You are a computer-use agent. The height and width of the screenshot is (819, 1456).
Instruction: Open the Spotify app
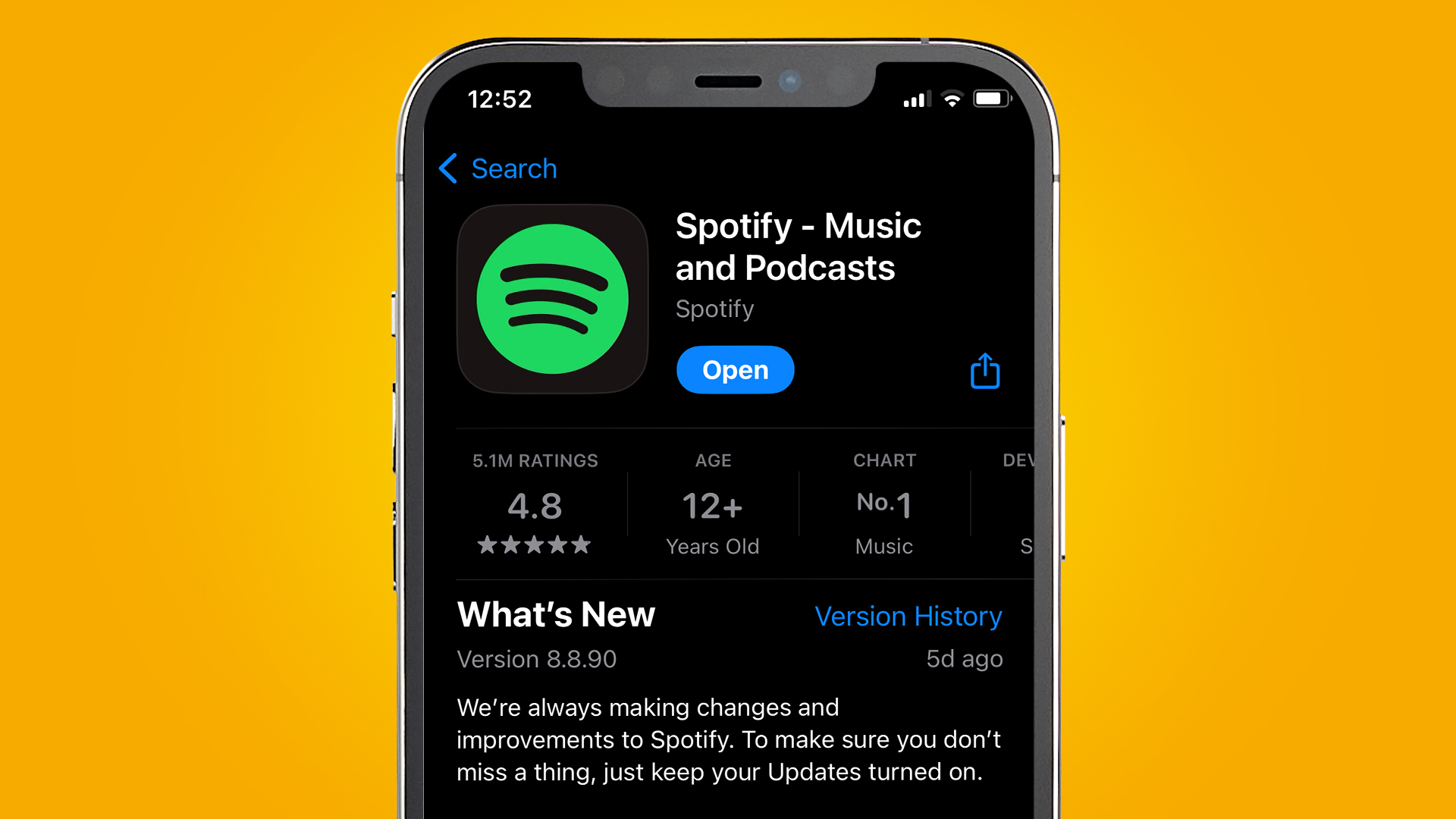click(x=735, y=369)
